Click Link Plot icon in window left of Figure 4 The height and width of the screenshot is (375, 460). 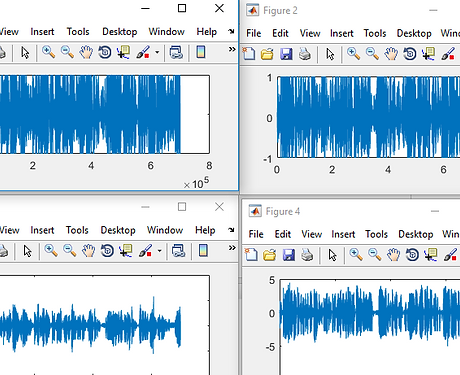coord(178,251)
